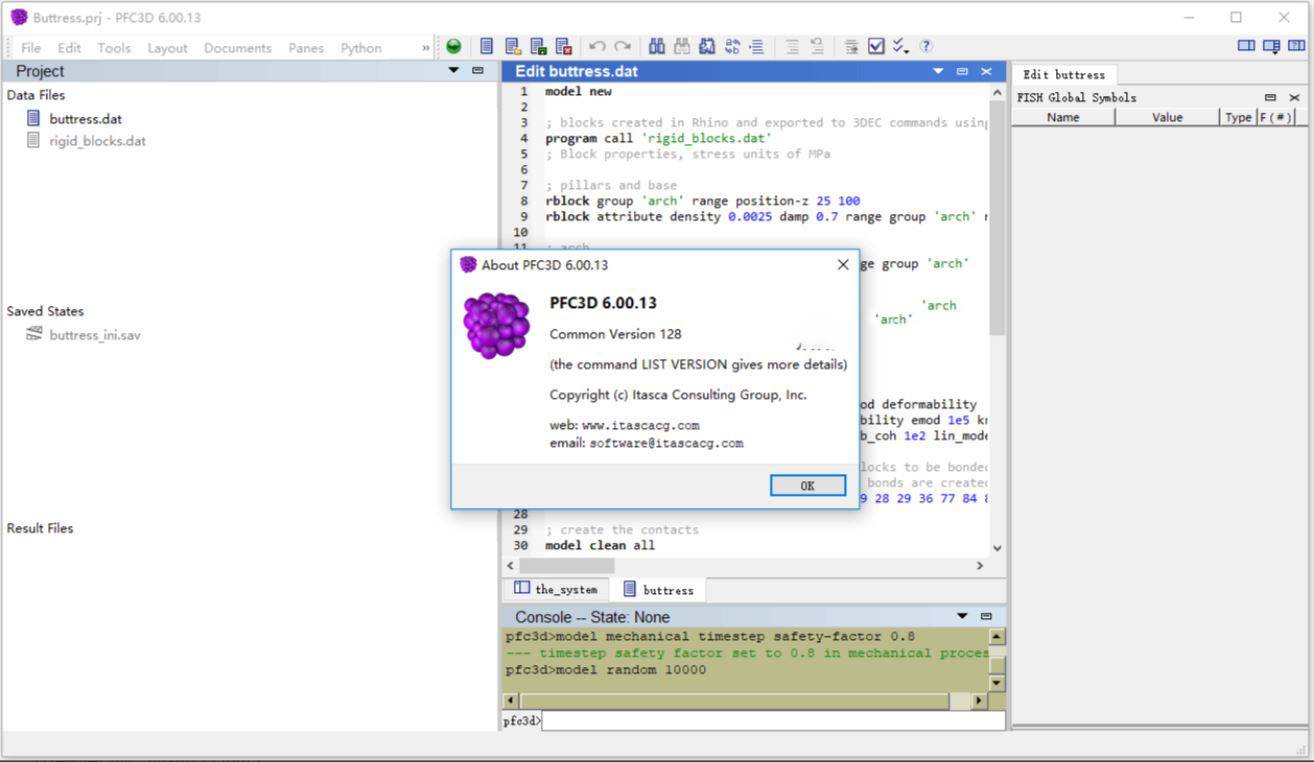This screenshot has width=1314, height=762.
Task: Open the File menu
Action: [x=31, y=48]
